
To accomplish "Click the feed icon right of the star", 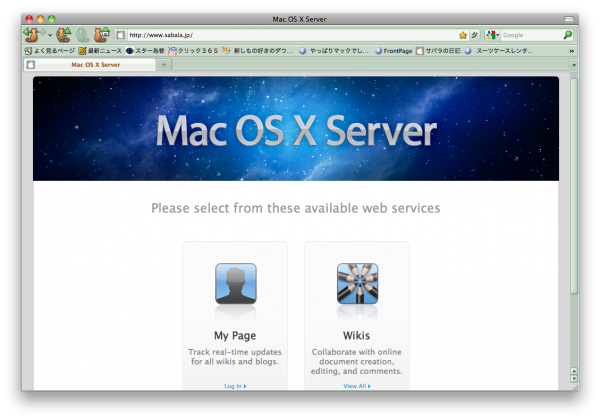I will click(x=474, y=35).
